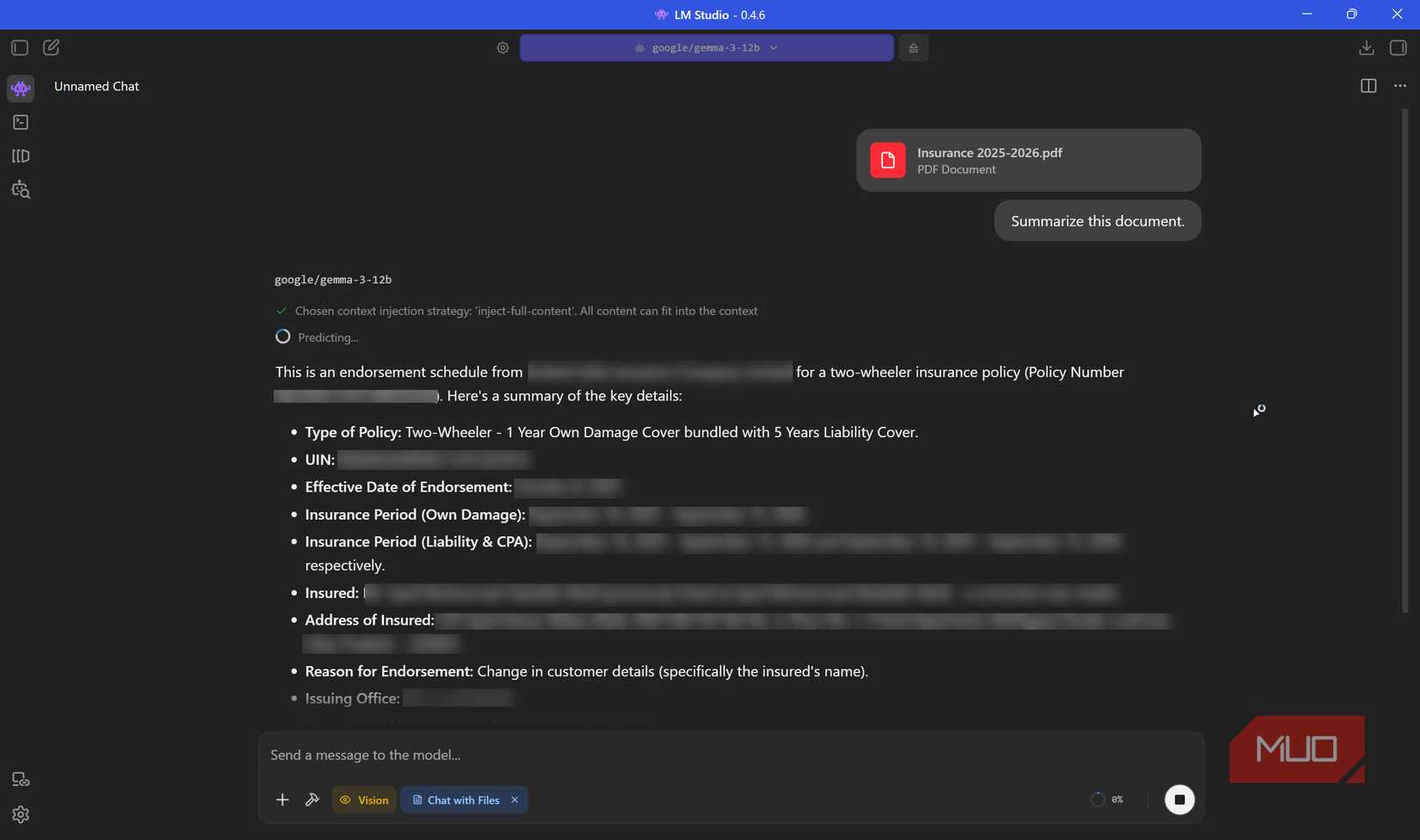Close the LM Studio window
This screenshot has height=840, width=1420.
click(x=1397, y=14)
